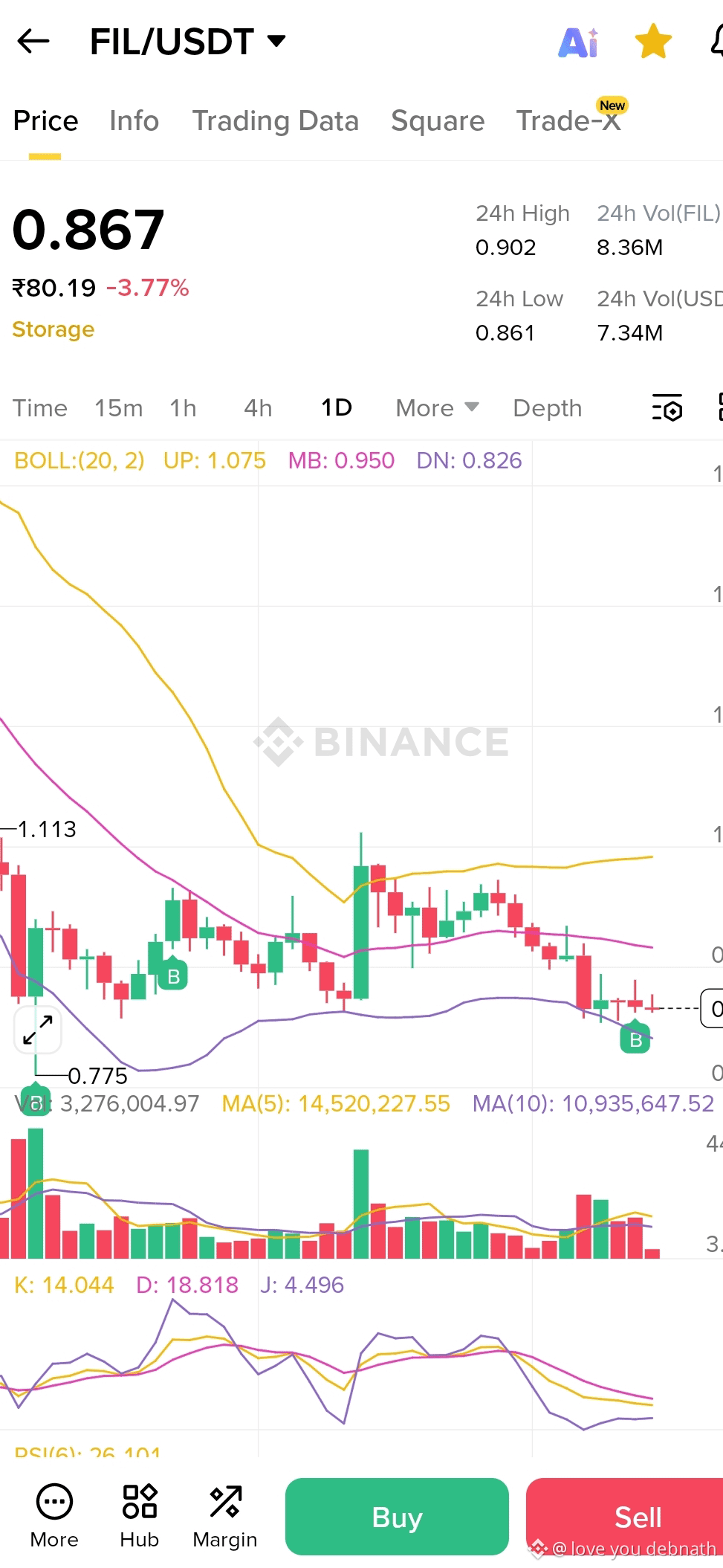Tap the UP: 1.075 Bollinger value
The height and width of the screenshot is (1568, 723).
tap(215, 461)
